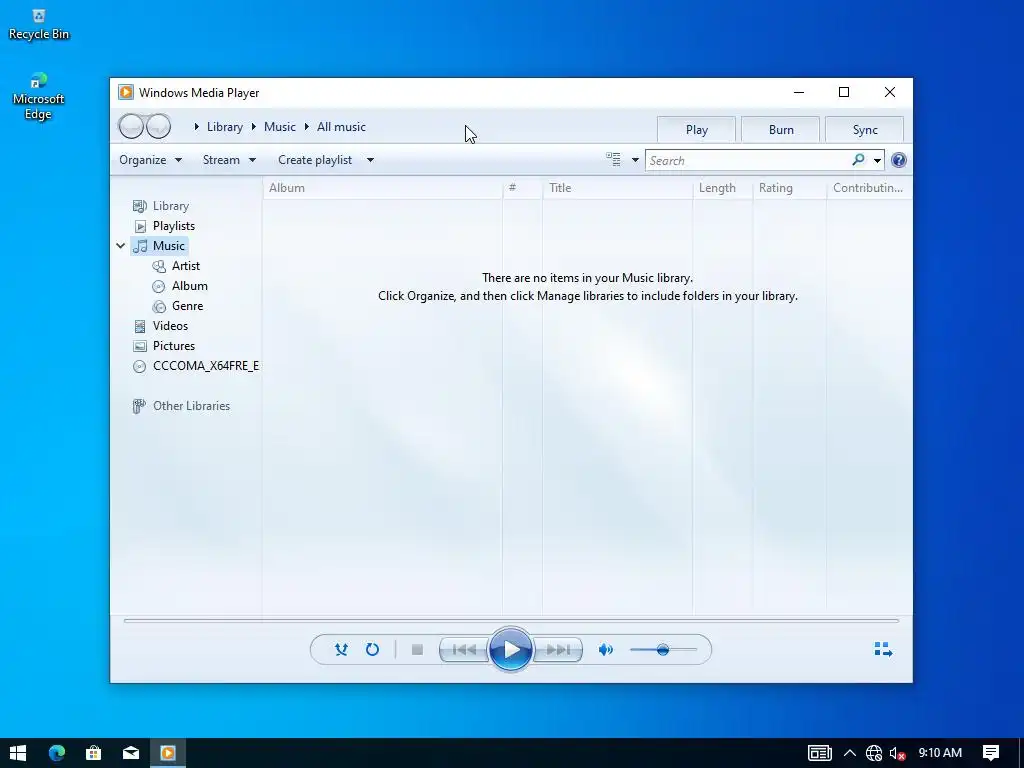This screenshot has height=768, width=1024.
Task: Click the muted speaker tray icon
Action: [x=897, y=753]
